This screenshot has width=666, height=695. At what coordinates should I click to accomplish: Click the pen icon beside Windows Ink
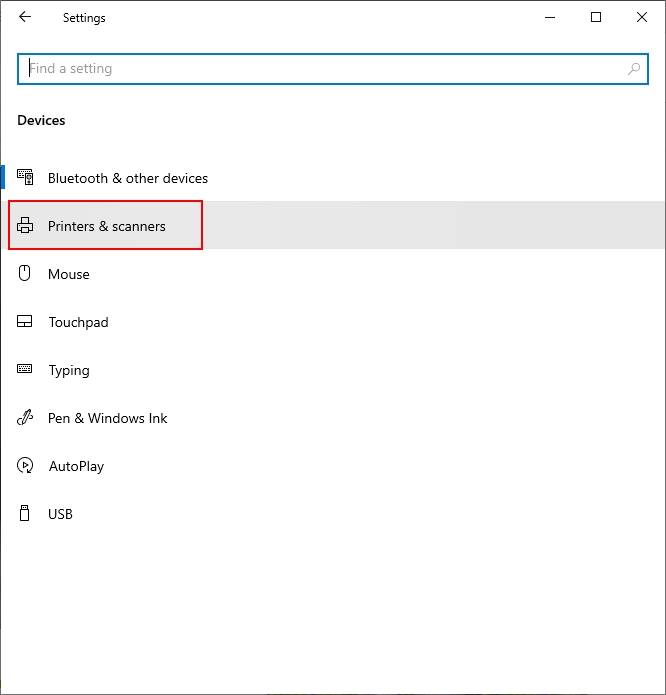(x=25, y=418)
